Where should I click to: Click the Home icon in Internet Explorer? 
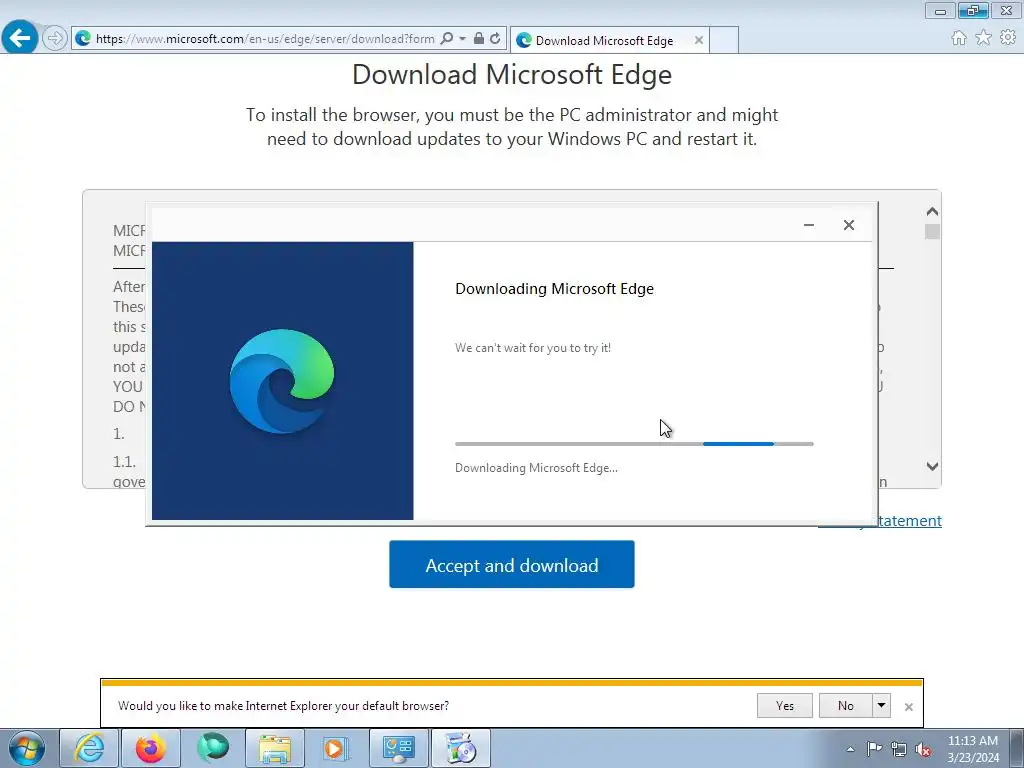[959, 38]
